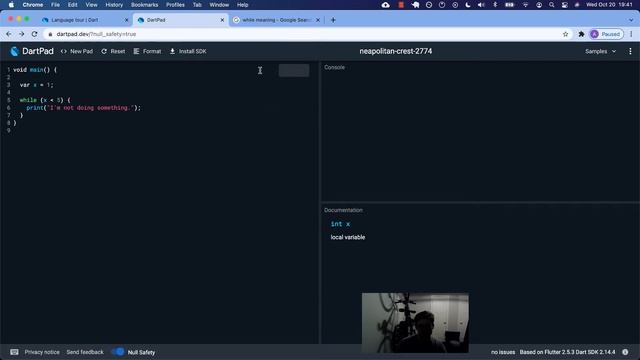Open the View menu
Screen dimensions: 640x360
click(91, 5)
